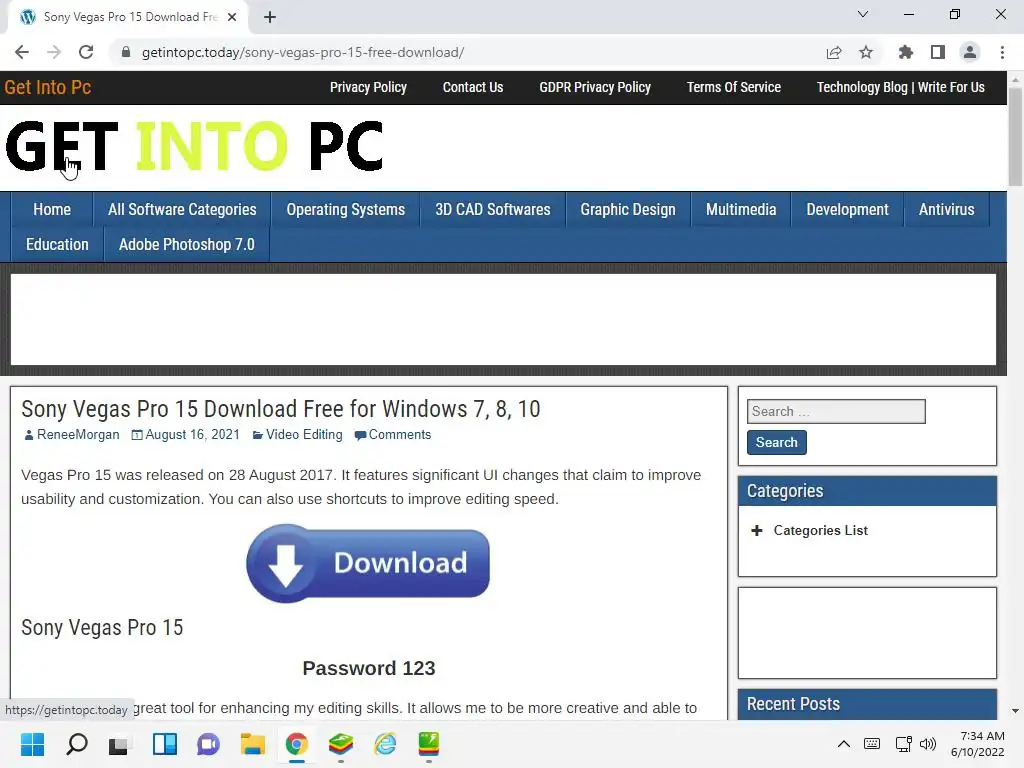Open Windows taskbar search
The image size is (1024, 768).
click(x=77, y=744)
